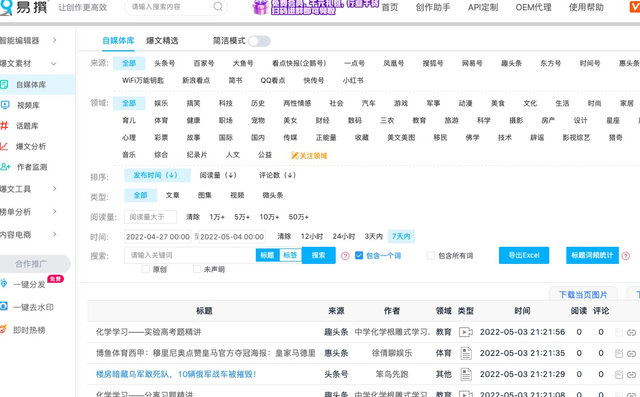Check the 包含所有词 checkbox
The image size is (640, 397).
coord(431,255)
